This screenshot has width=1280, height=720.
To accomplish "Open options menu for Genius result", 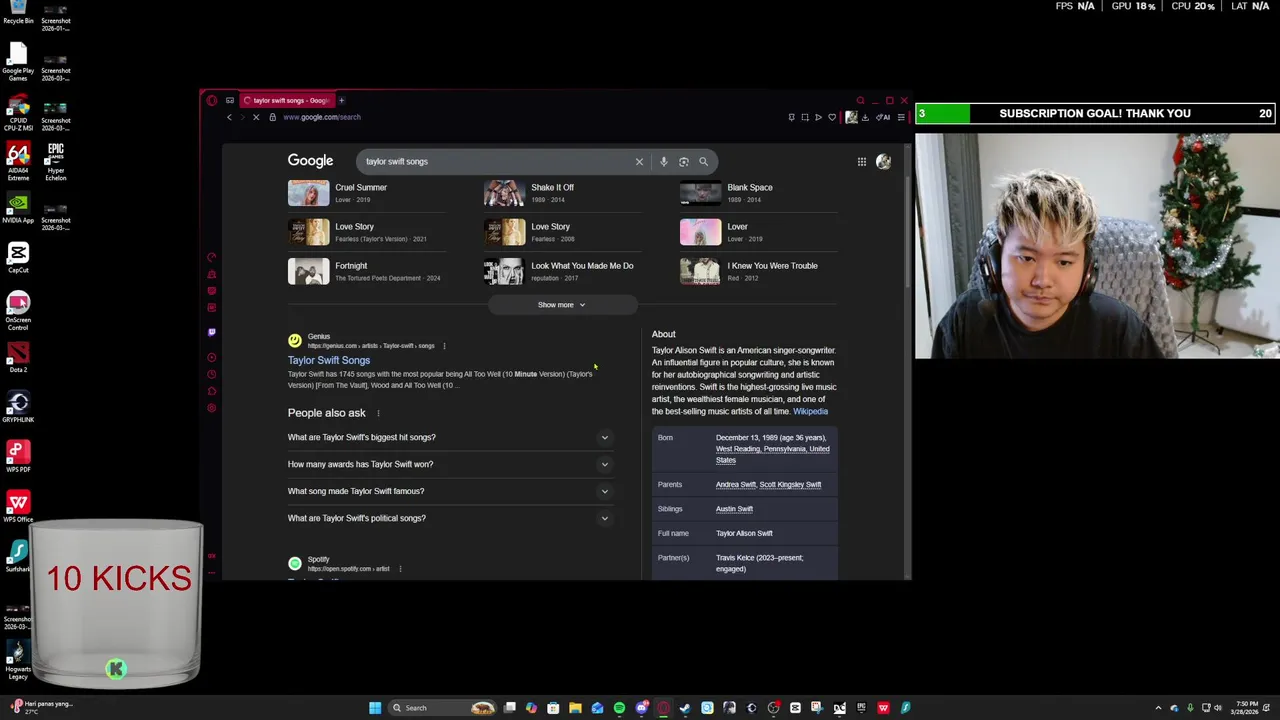I will [444, 346].
